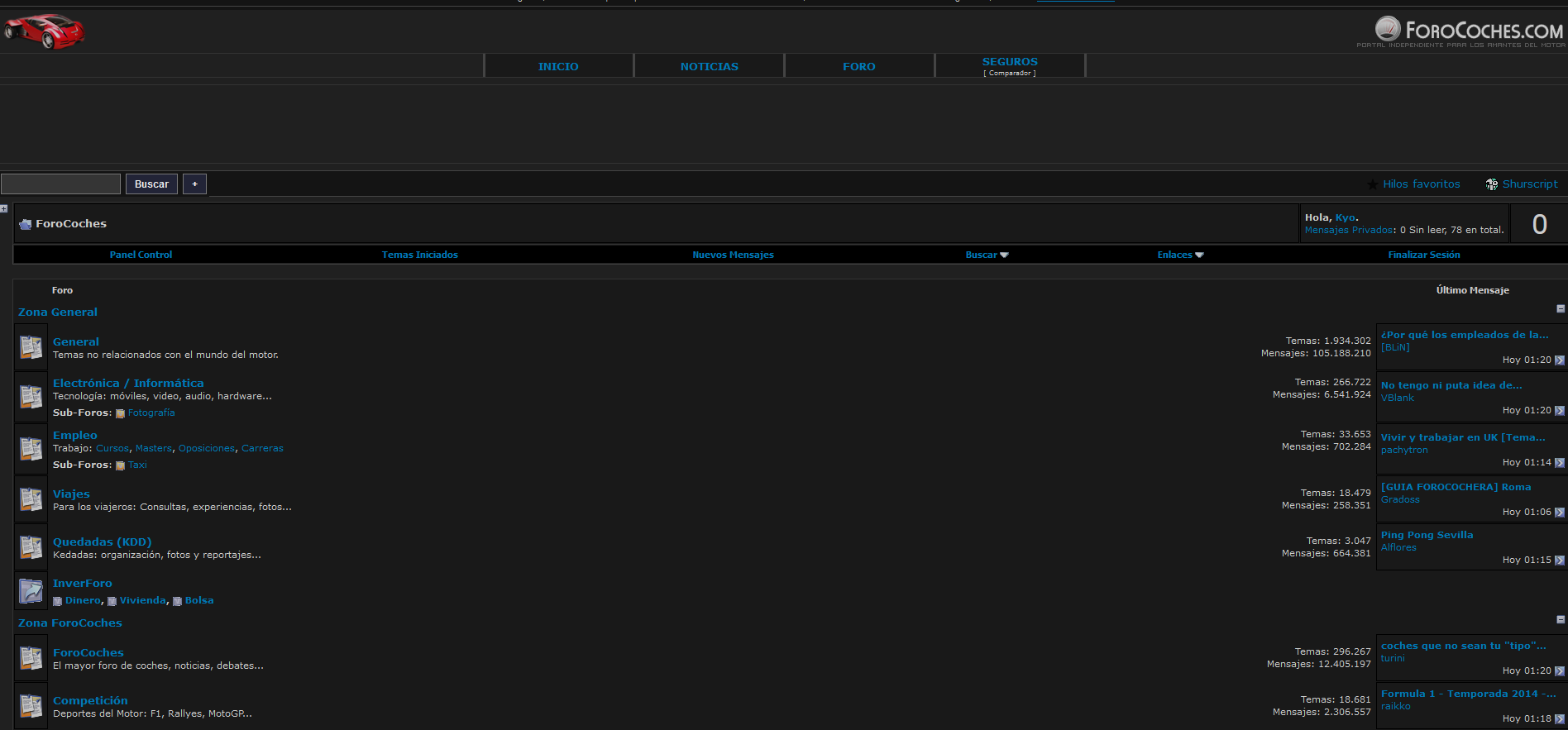Open Mensajes Privados link
This screenshot has width=1568, height=730.
(x=1350, y=230)
